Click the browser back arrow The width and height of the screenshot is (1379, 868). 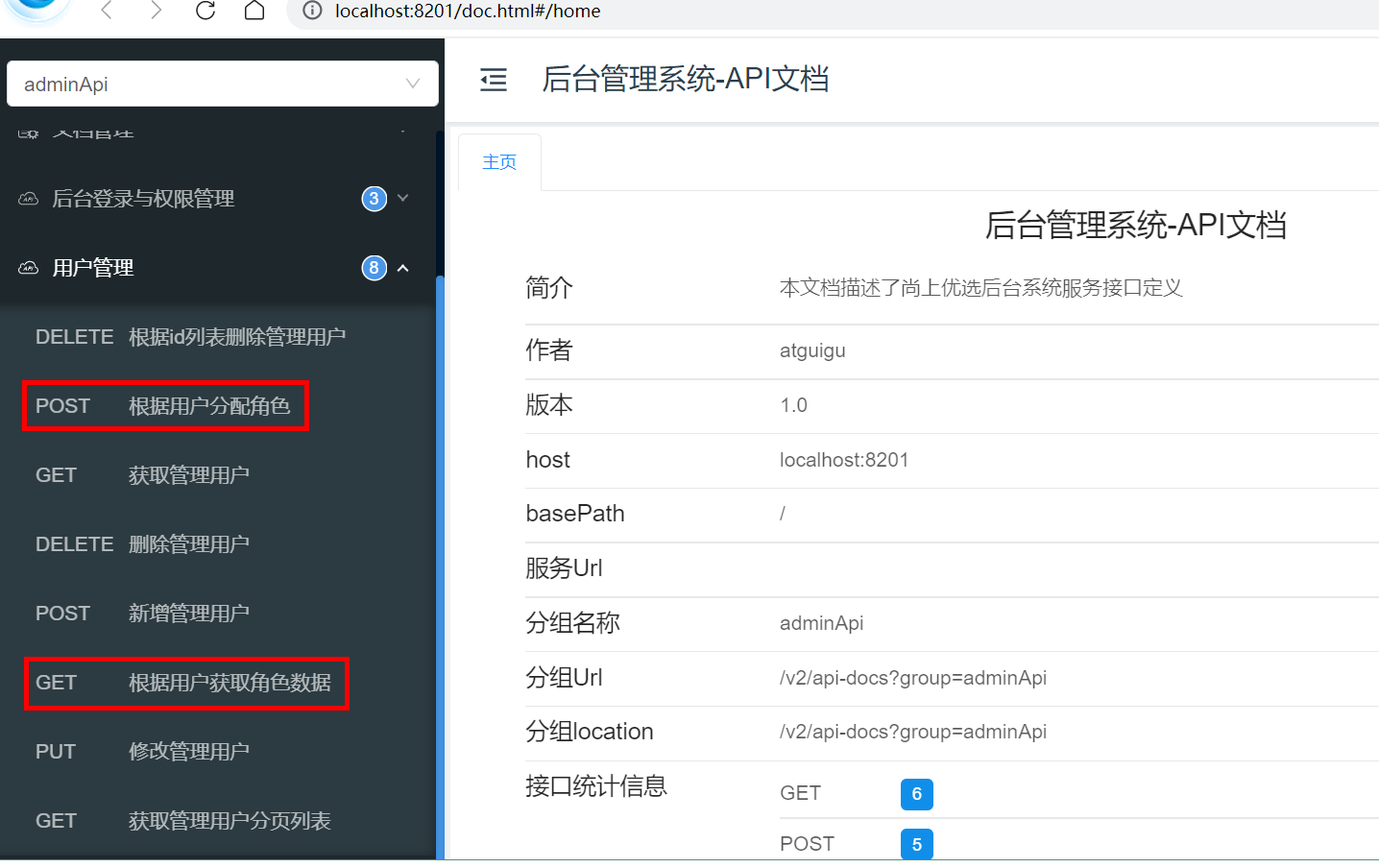107,11
